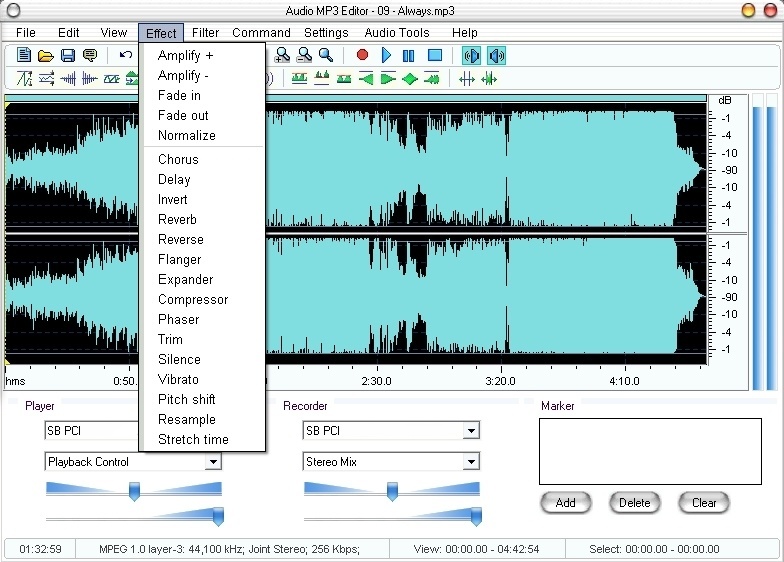Open the Audio Tools menu
The image size is (784, 562).
396,32
